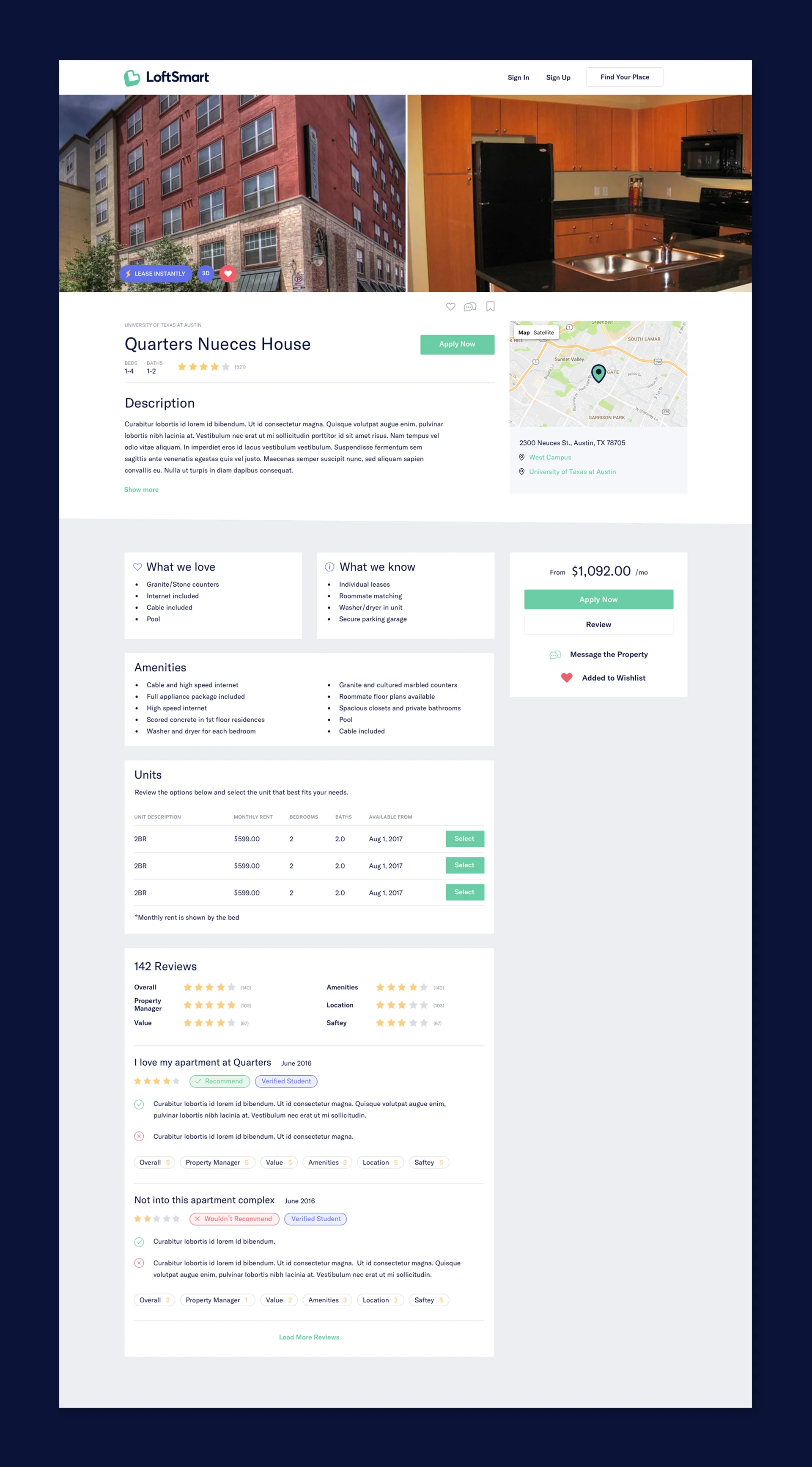Click Apply Now beside property title
The height and width of the screenshot is (1467, 812).
(x=457, y=344)
